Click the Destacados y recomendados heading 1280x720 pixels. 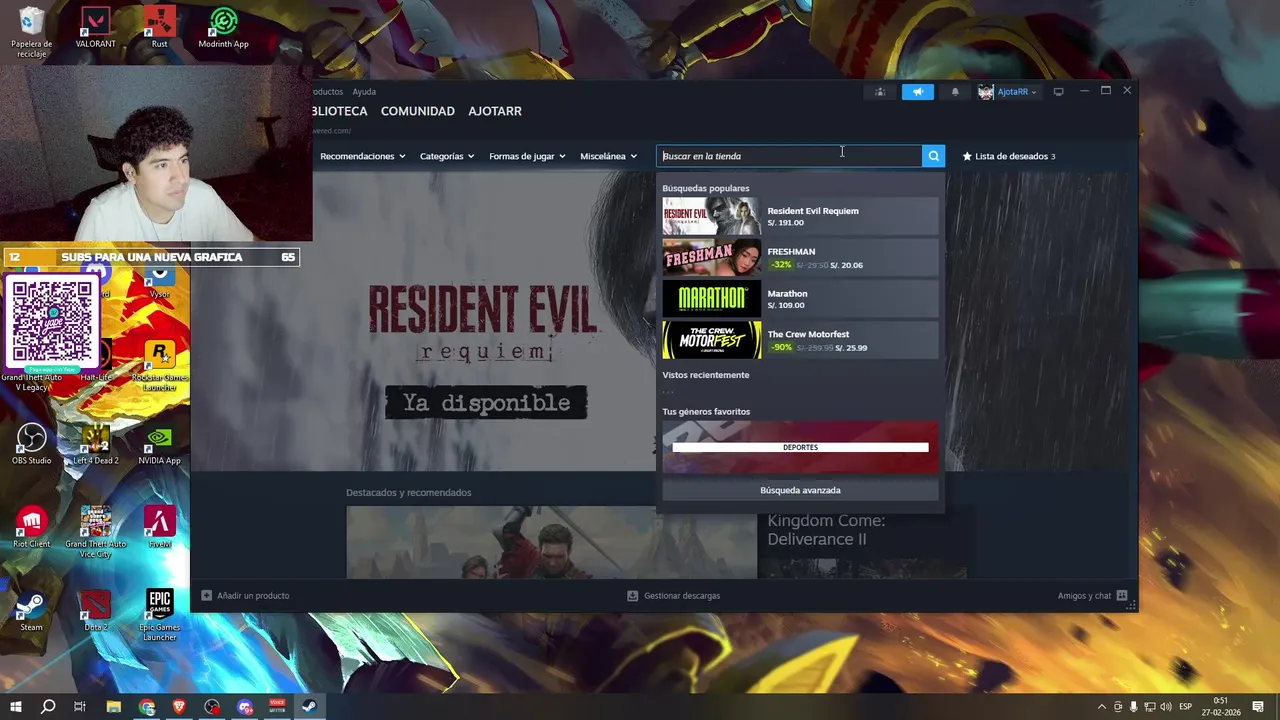(x=408, y=492)
